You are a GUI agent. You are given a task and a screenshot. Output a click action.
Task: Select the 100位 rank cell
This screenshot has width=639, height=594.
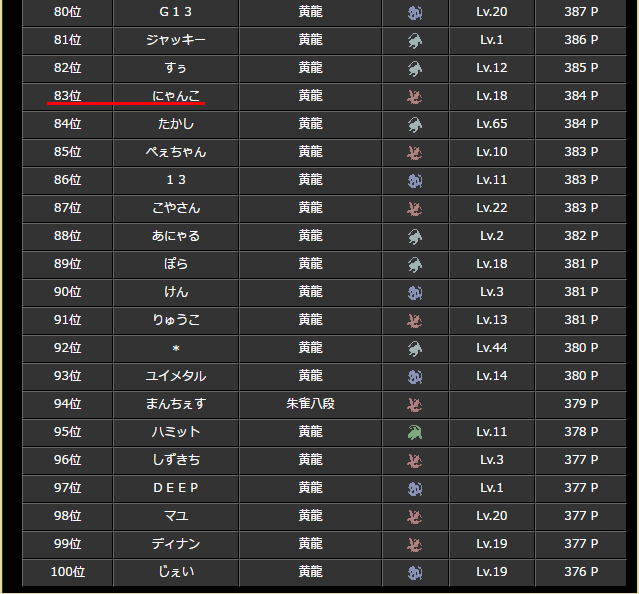click(68, 572)
